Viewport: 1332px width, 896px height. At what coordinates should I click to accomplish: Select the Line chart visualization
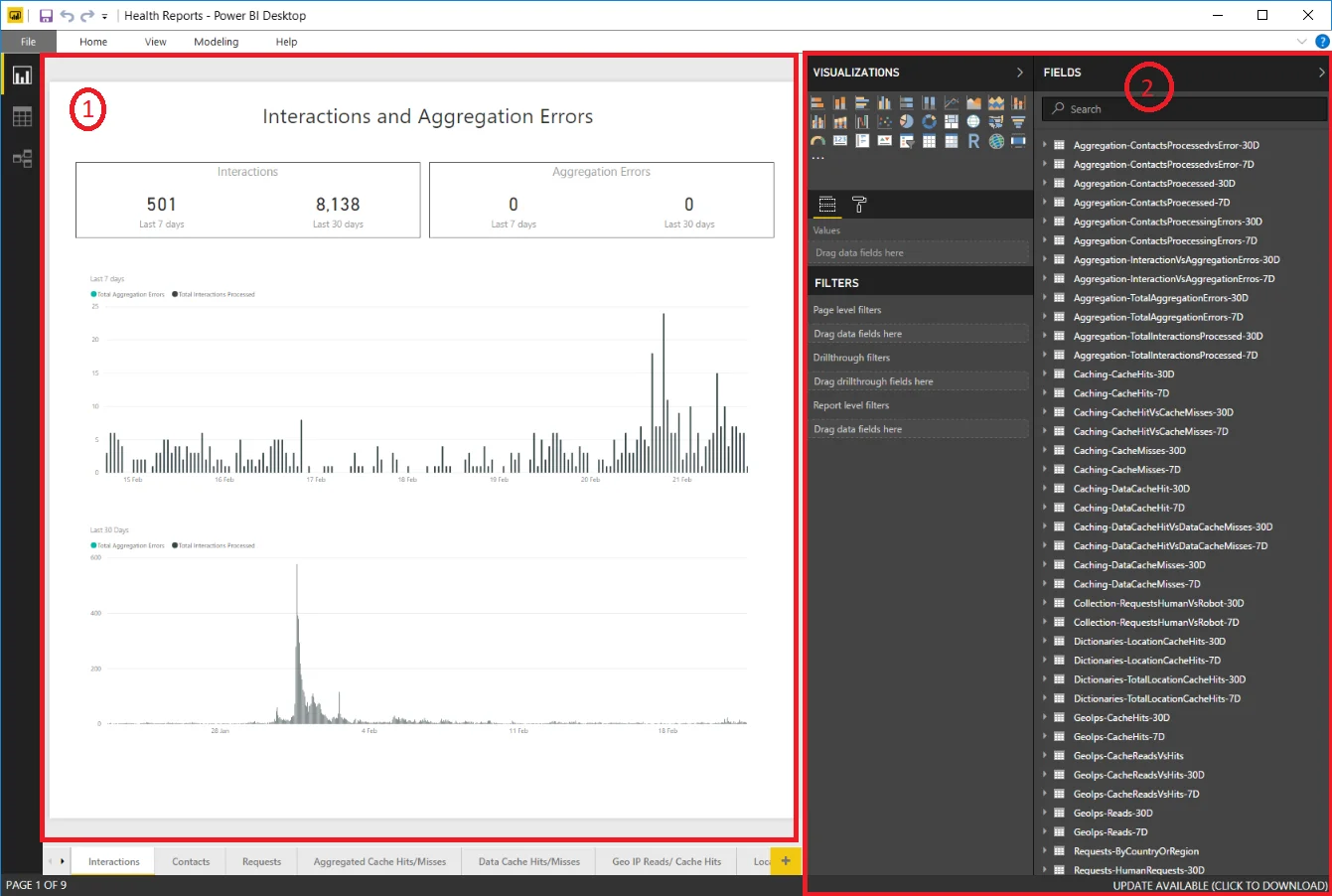tap(952, 102)
